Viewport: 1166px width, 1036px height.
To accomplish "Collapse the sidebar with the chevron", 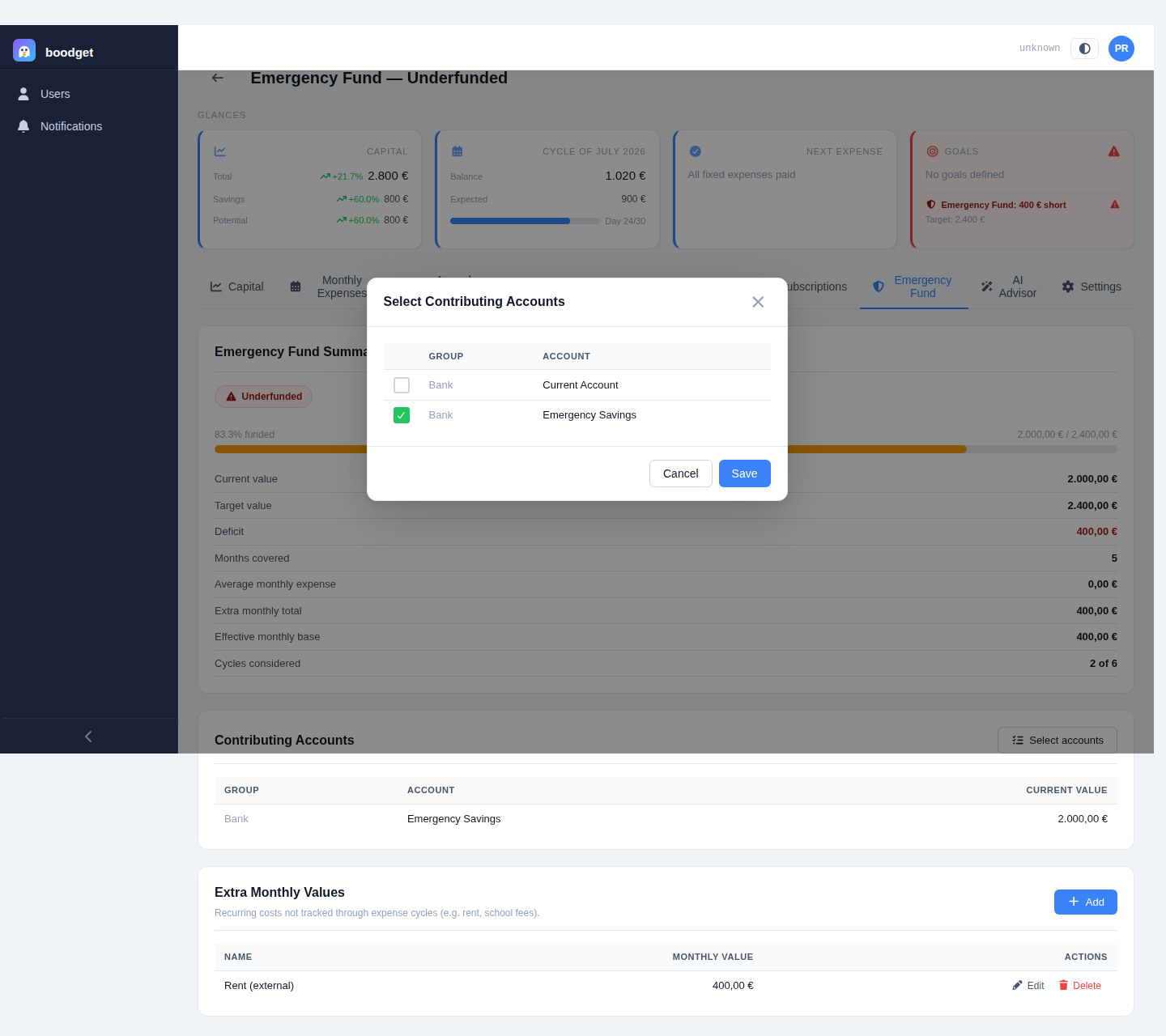I will [89, 737].
